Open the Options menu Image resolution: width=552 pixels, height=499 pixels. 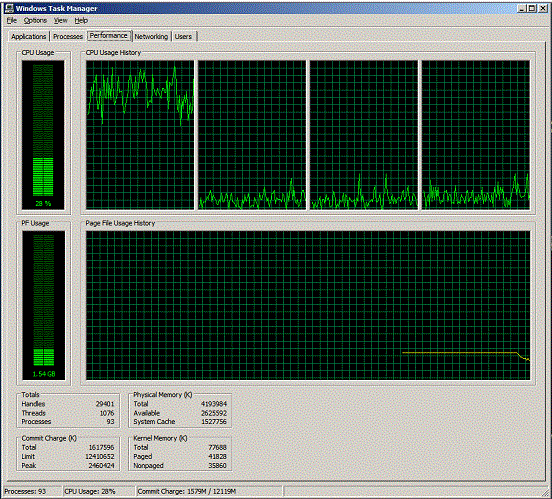35,20
